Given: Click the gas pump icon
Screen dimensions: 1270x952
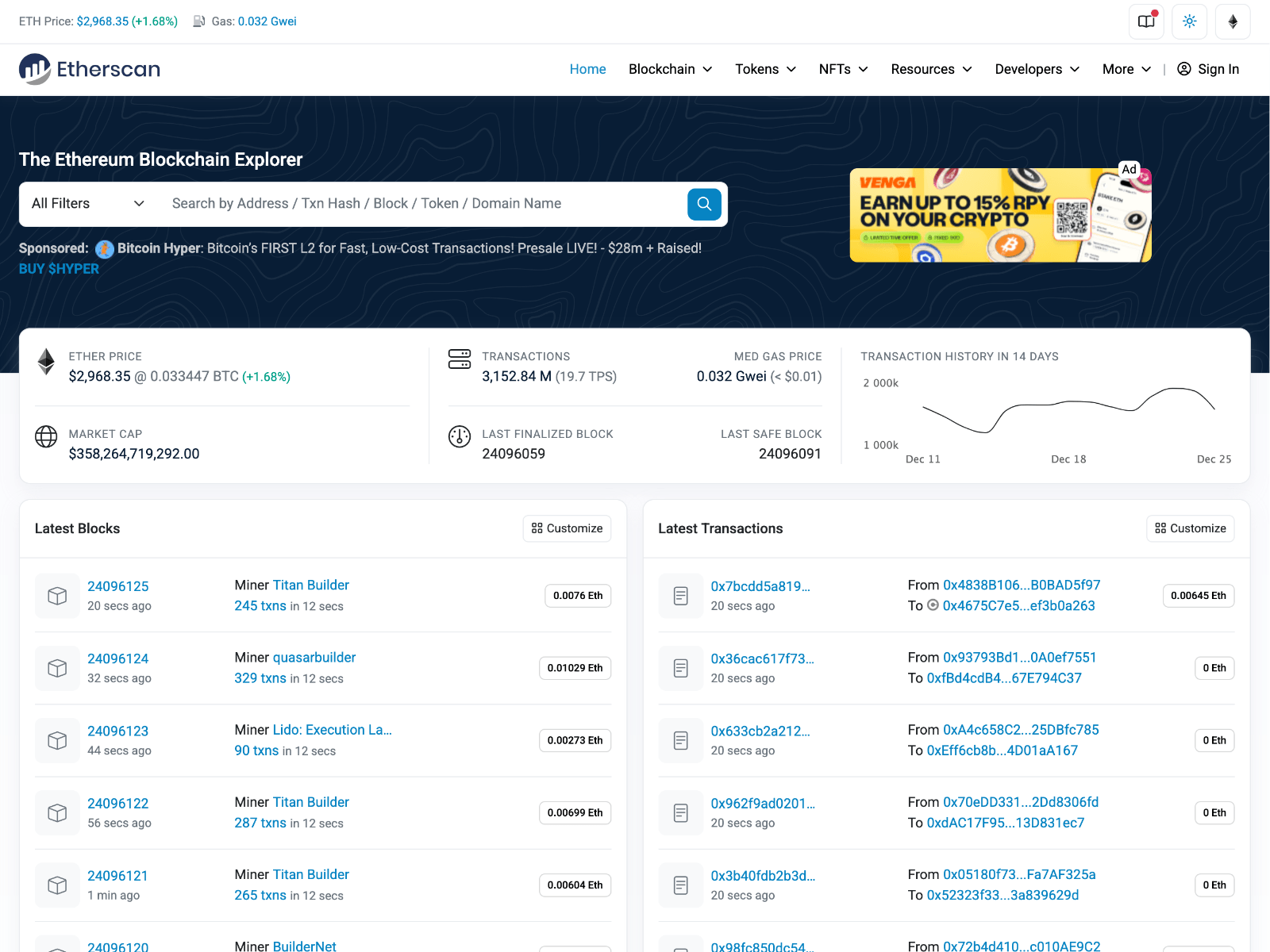Looking at the screenshot, I should [x=199, y=21].
